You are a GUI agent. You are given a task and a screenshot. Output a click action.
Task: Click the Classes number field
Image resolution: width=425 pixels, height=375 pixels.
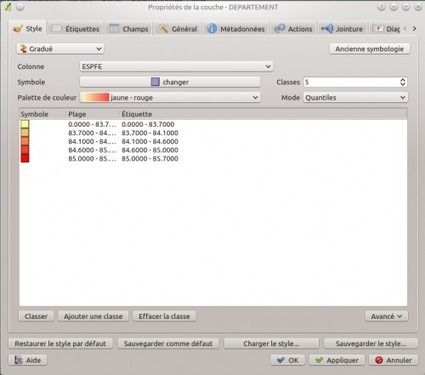coord(351,82)
